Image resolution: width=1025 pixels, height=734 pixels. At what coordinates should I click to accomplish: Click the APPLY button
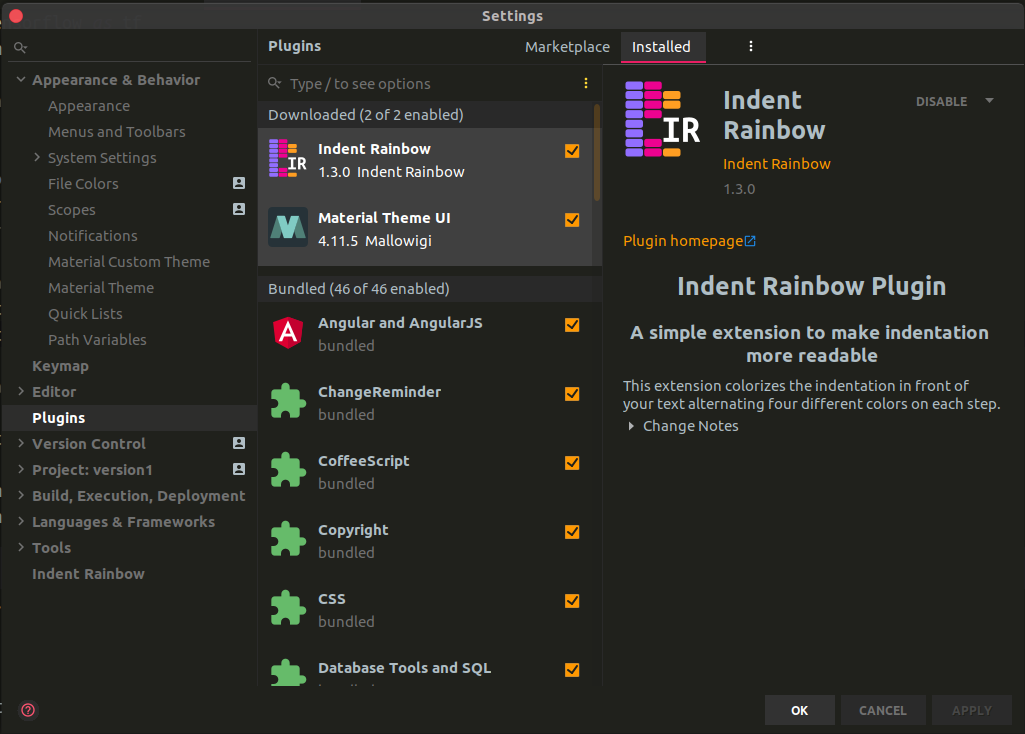tap(971, 710)
